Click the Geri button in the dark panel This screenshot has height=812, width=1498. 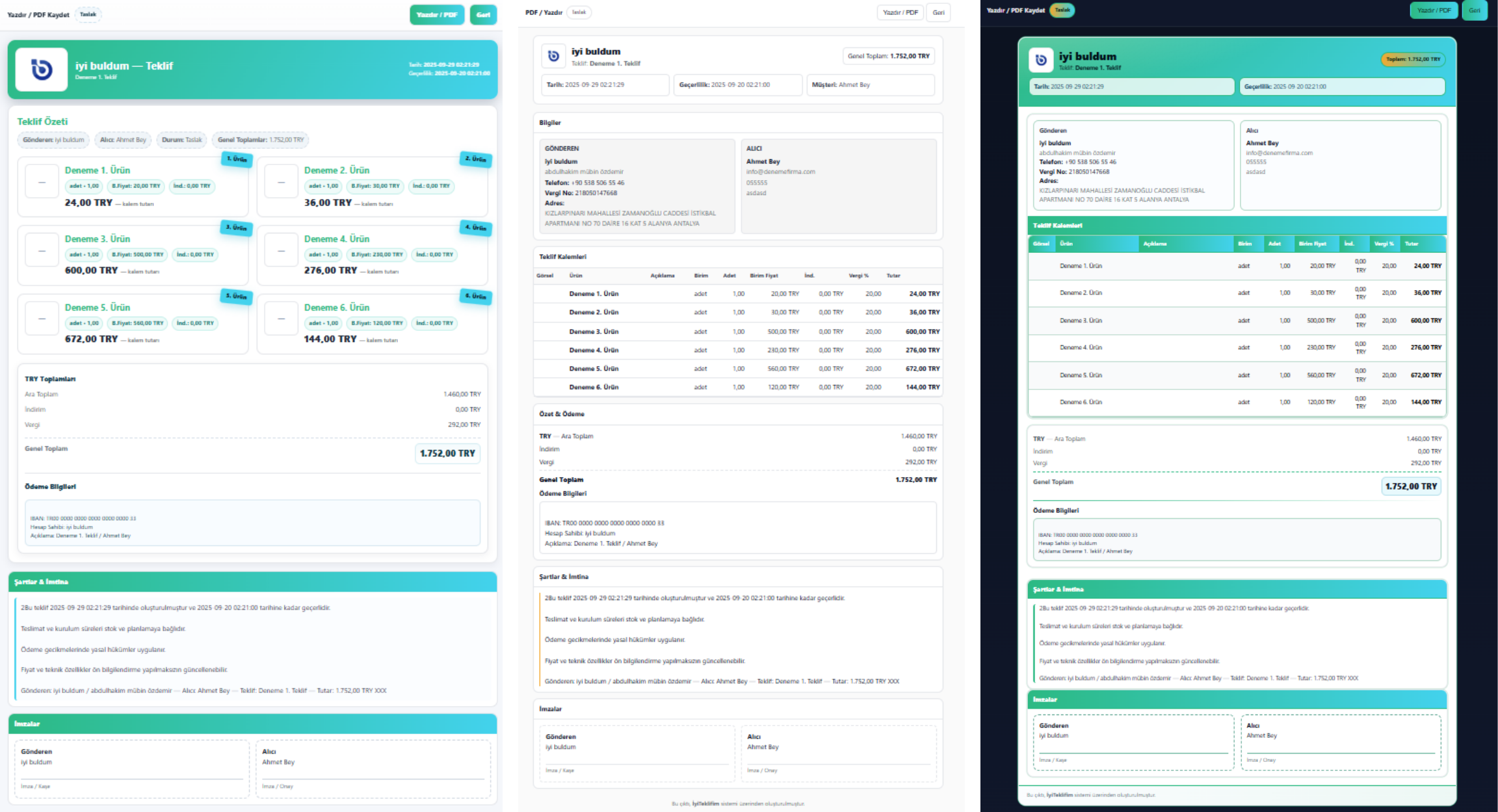click(1474, 10)
